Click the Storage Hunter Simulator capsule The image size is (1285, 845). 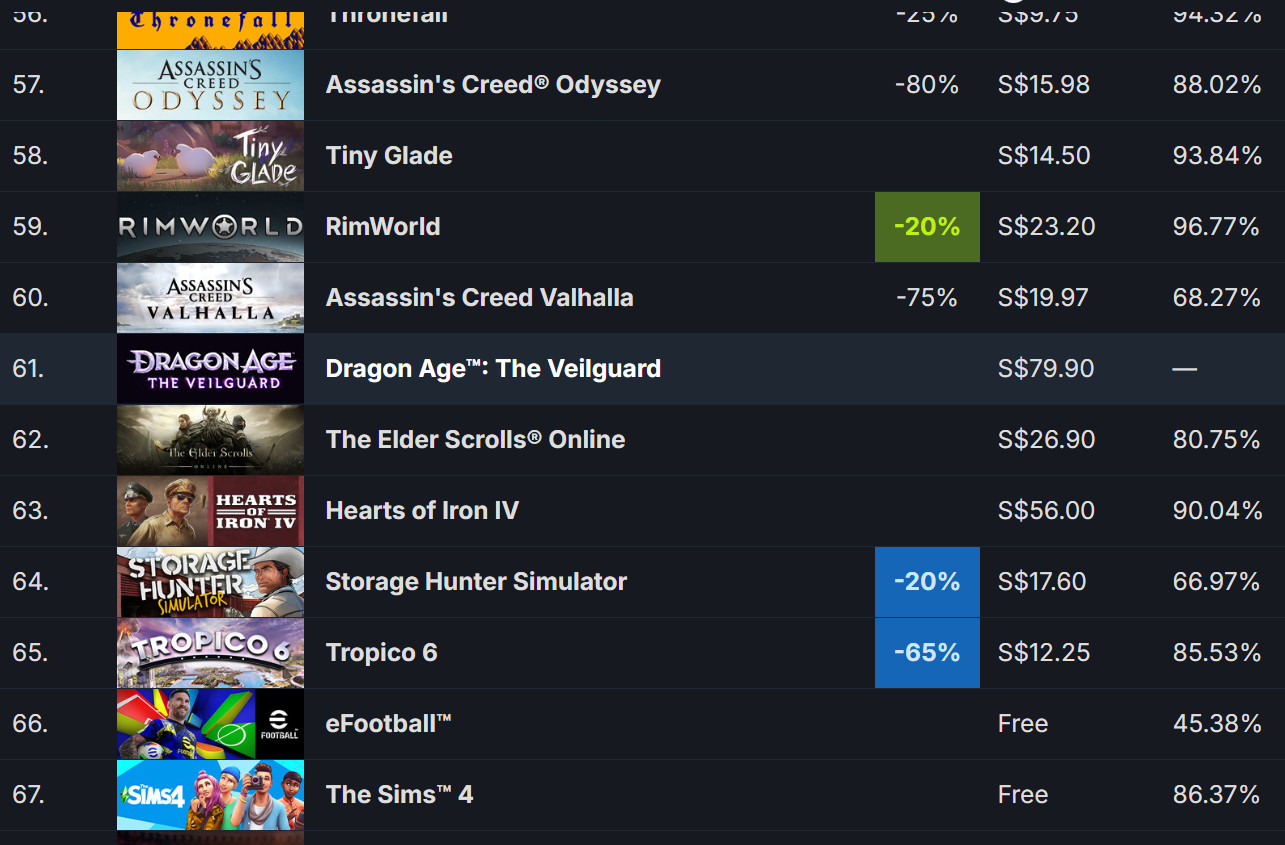coord(210,581)
